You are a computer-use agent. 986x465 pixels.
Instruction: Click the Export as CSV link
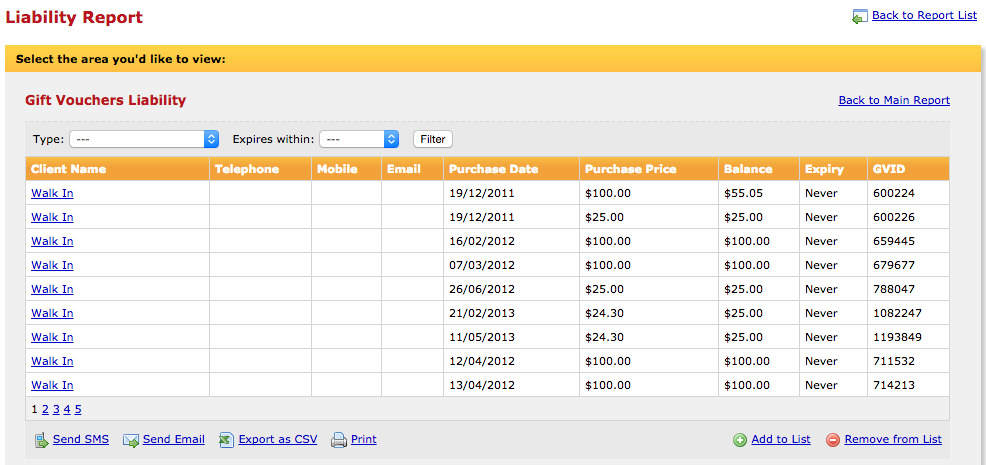coord(278,439)
